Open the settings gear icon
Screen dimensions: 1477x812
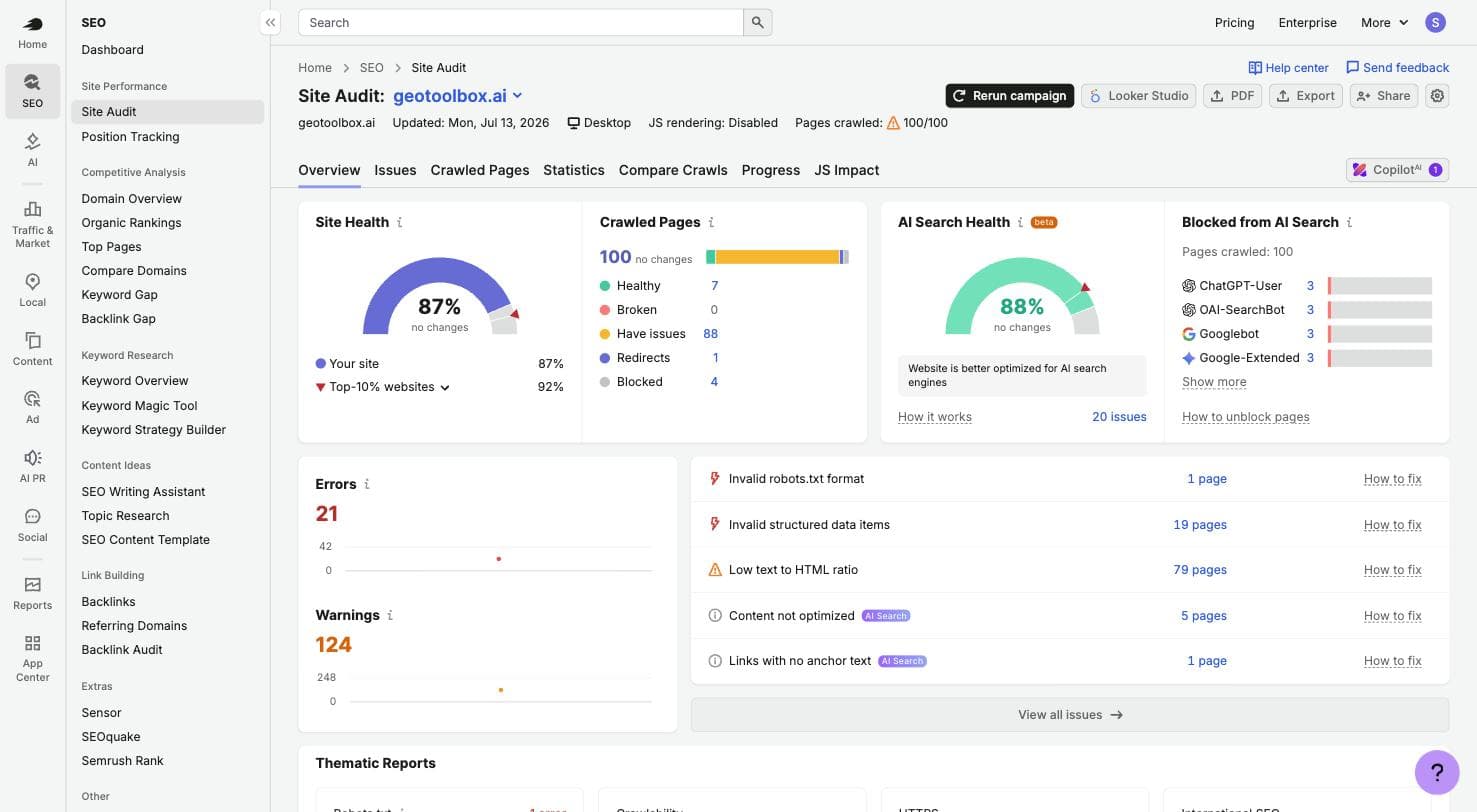[1437, 96]
